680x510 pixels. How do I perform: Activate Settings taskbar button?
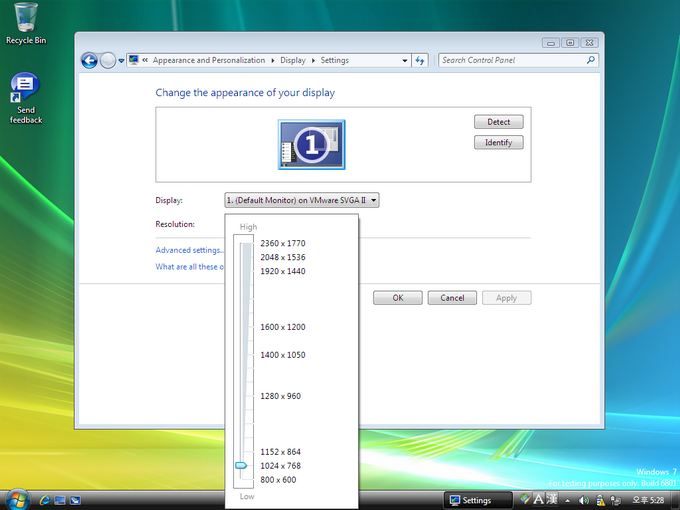point(478,500)
